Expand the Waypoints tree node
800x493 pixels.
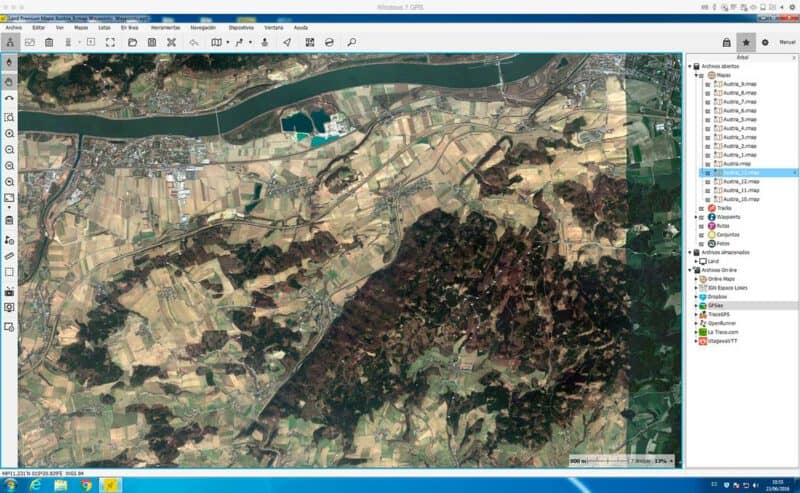696,217
